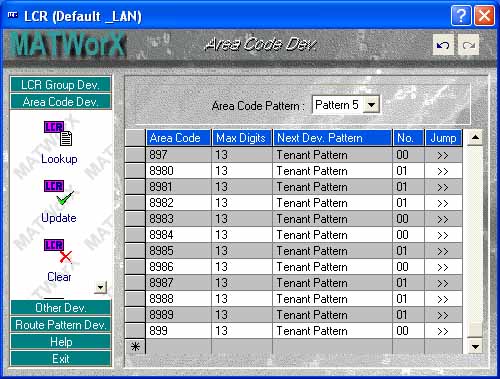Select row header of 8984 row

[x=135, y=235]
